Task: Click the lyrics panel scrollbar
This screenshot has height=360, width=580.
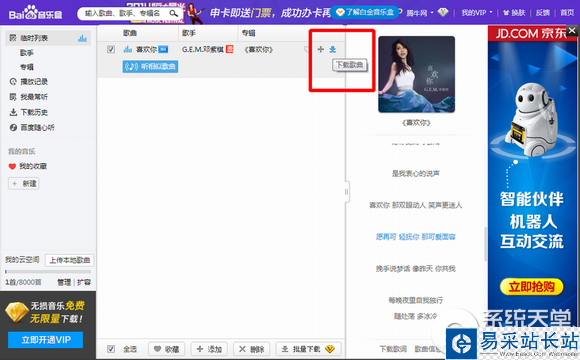Action: (485, 244)
